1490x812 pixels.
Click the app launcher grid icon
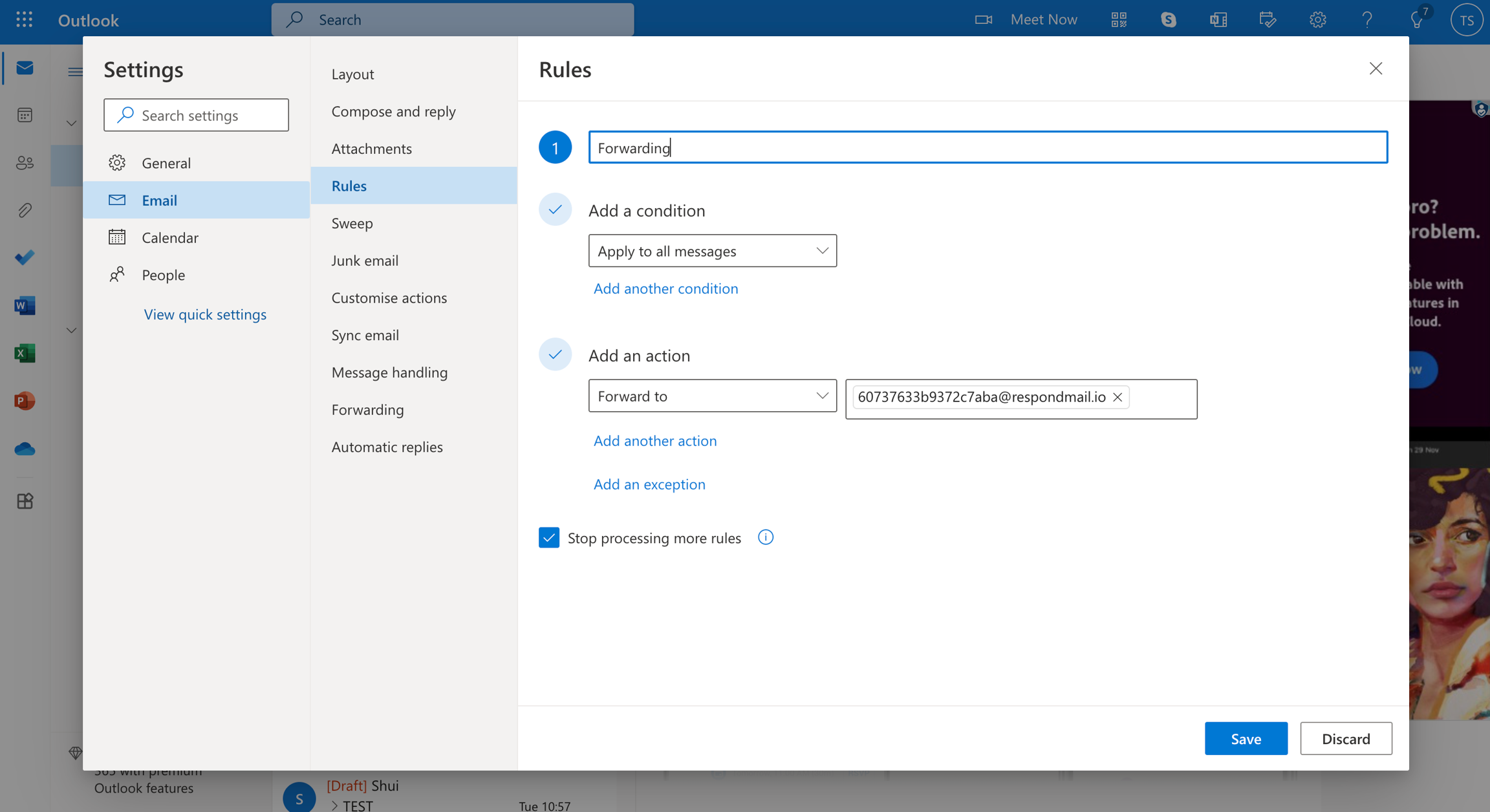point(24,19)
